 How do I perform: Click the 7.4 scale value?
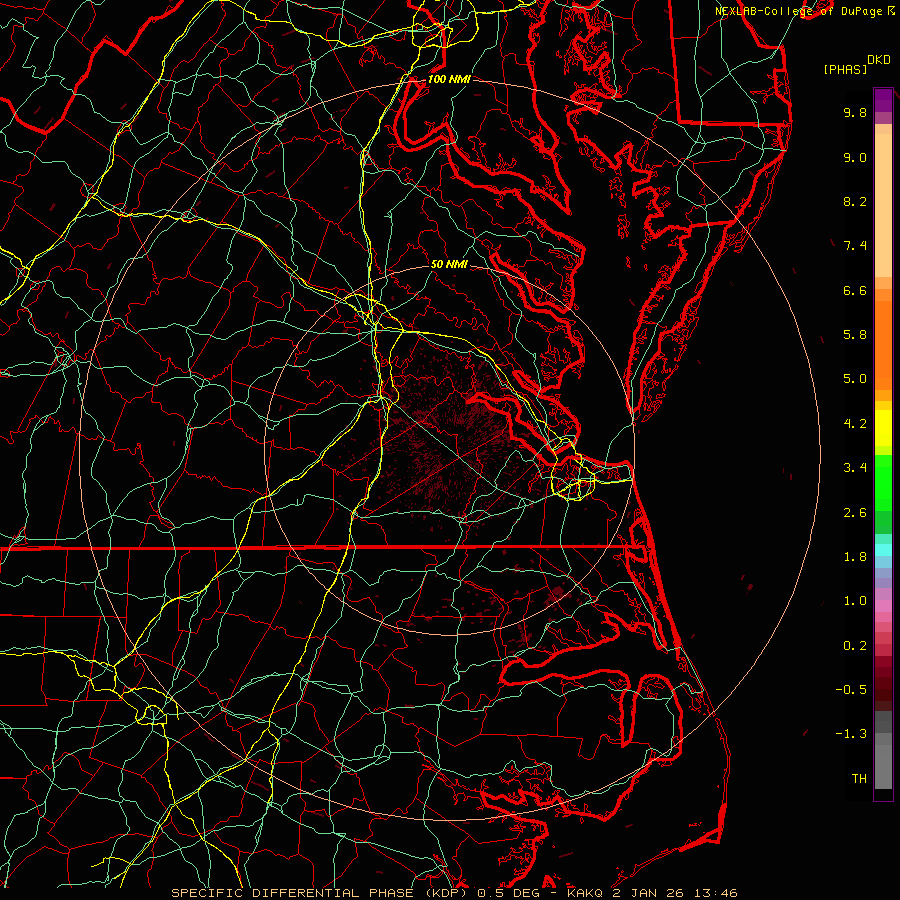855,246
